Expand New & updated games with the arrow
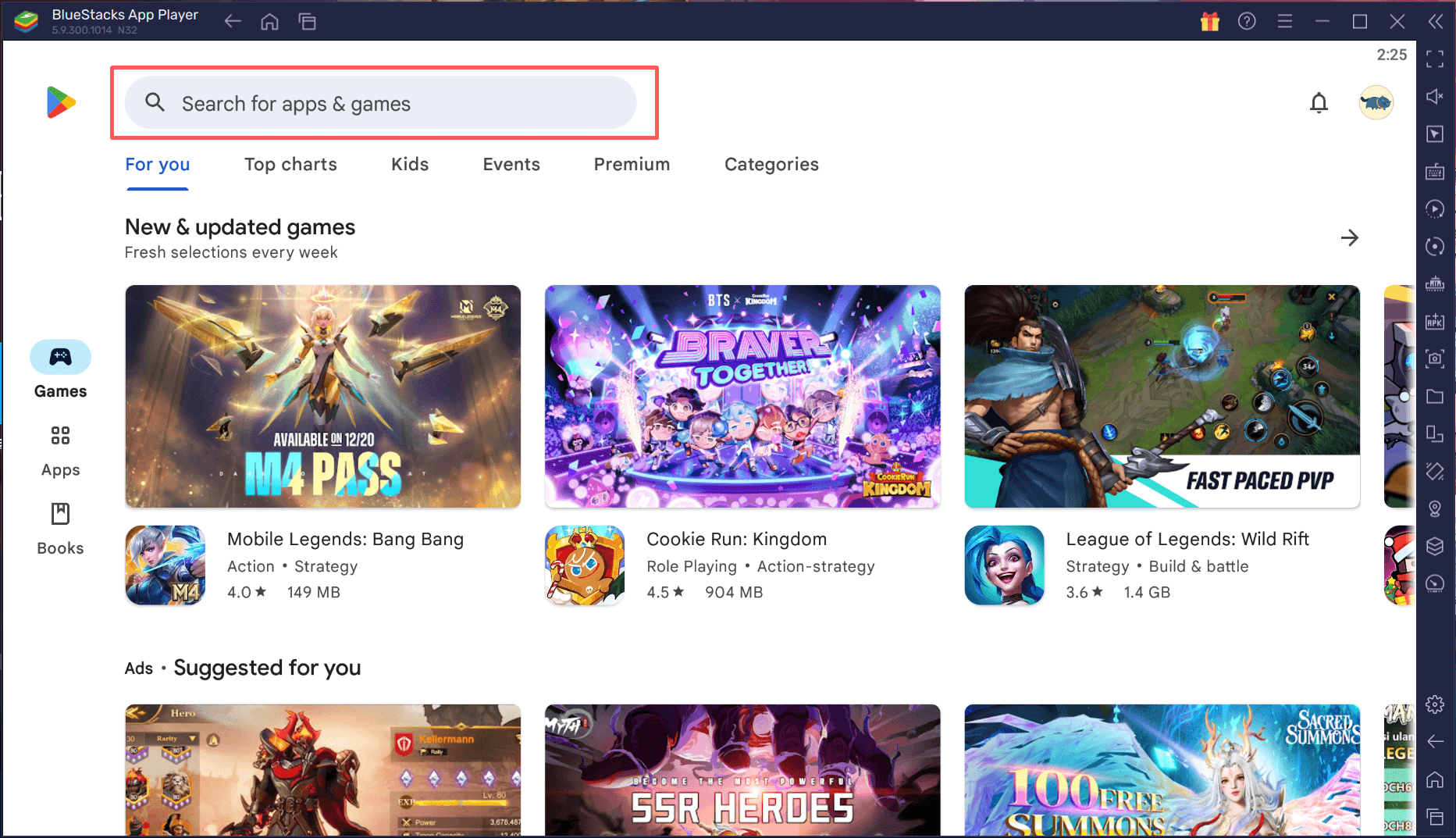This screenshot has width=1456, height=838. coord(1349,237)
